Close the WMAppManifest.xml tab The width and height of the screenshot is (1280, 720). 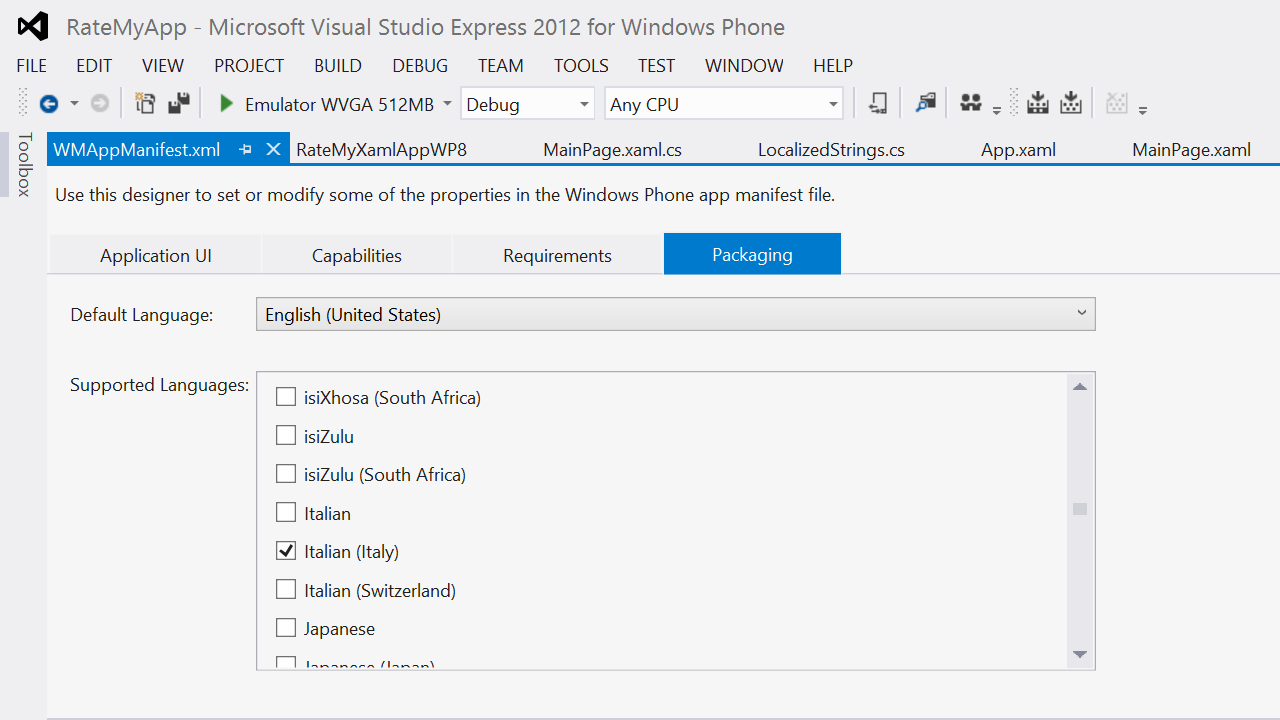coord(273,150)
